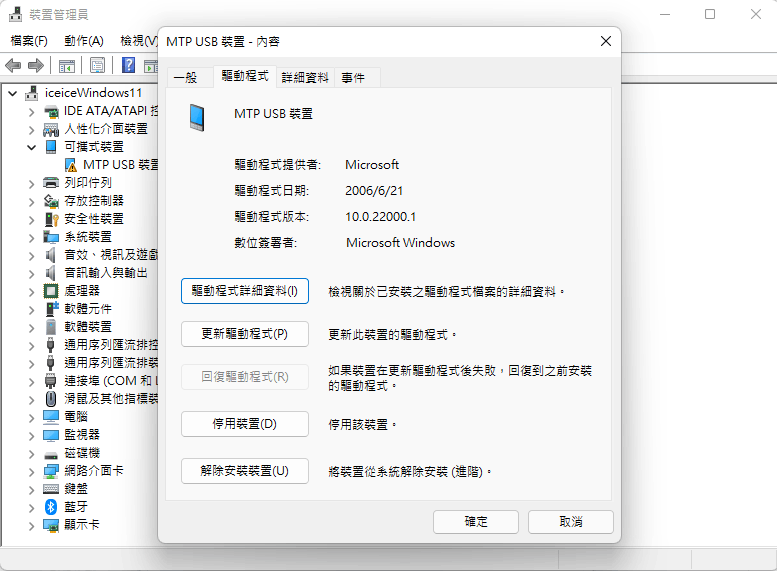Click the 網路介面卡 icon
The width and height of the screenshot is (777, 571).
[51, 471]
